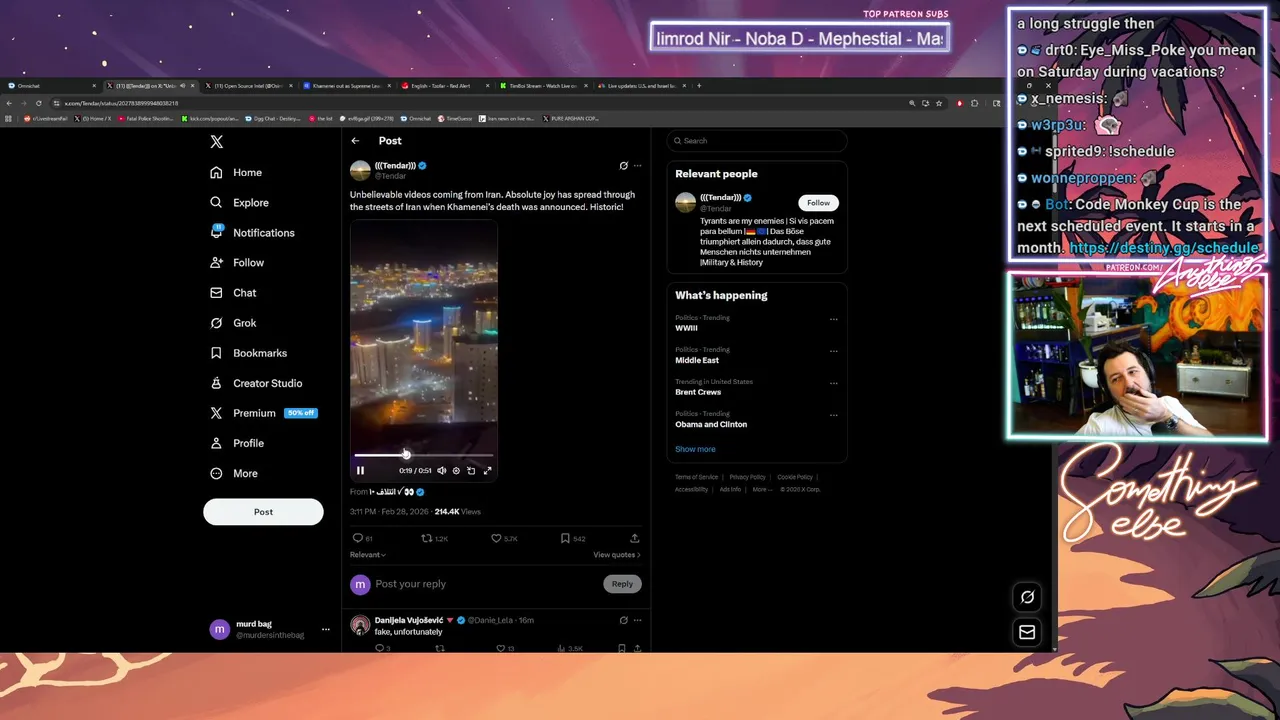Expand the Relevant sort dropdown
This screenshot has width=1280, height=720.
[x=368, y=555]
